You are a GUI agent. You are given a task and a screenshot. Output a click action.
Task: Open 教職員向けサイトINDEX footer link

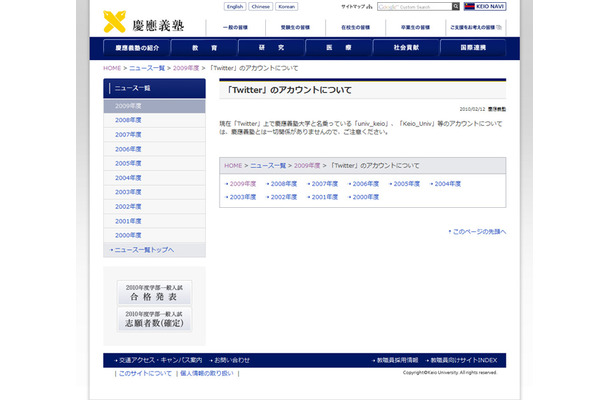pos(462,360)
